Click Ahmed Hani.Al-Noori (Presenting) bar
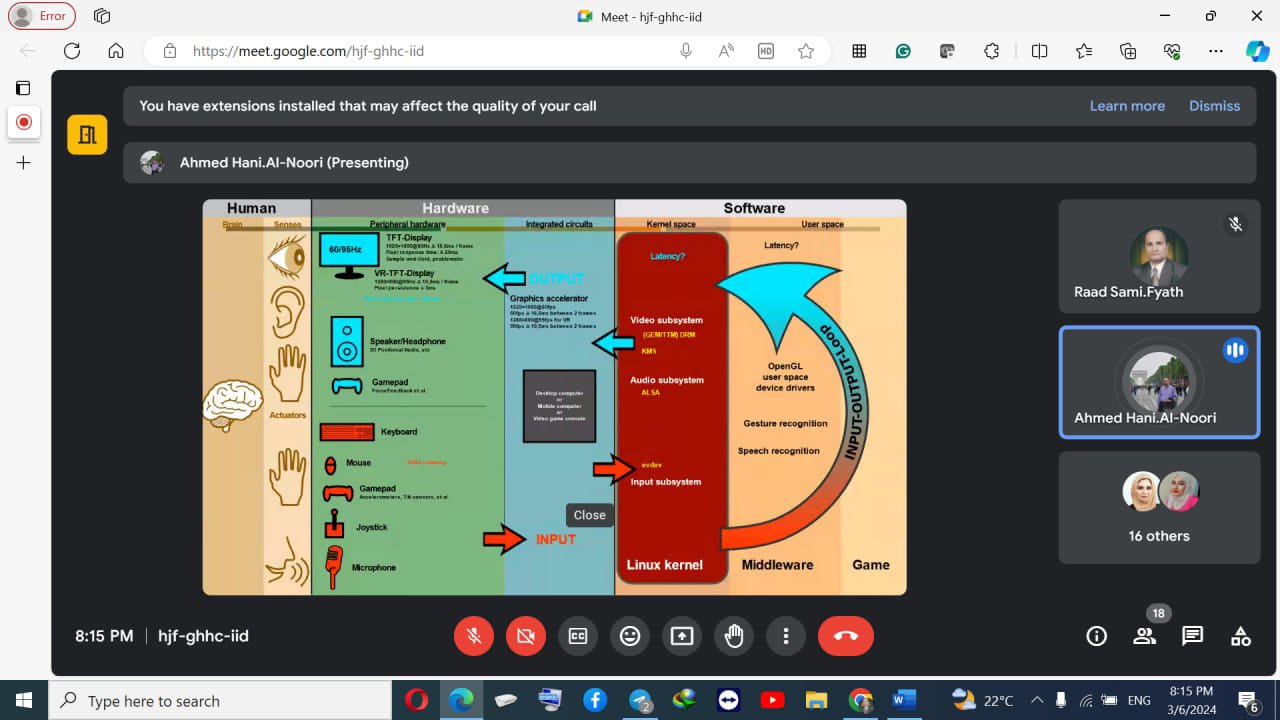1280x720 pixels. point(689,163)
